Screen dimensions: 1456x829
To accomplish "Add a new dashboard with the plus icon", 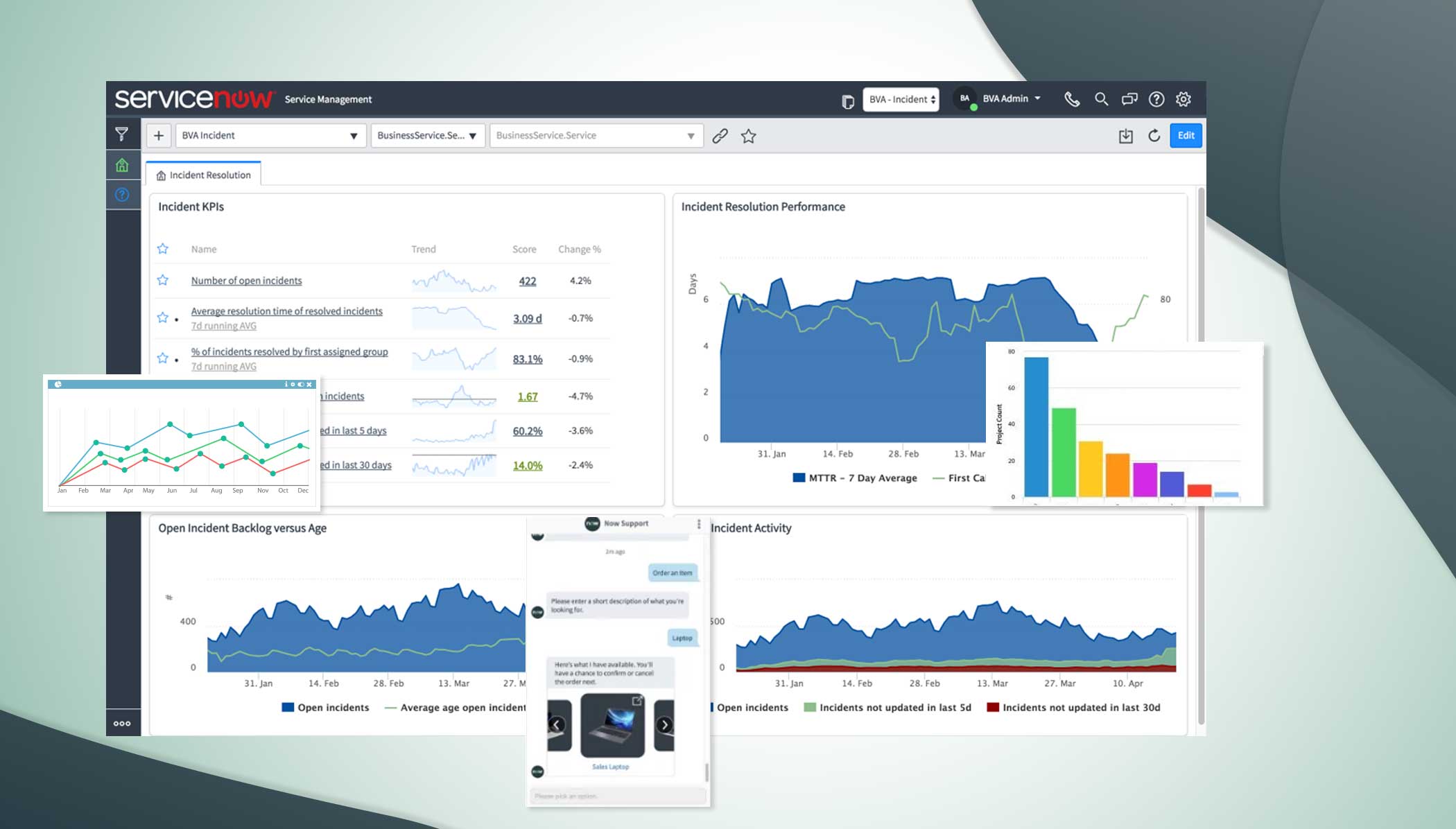I will (158, 135).
